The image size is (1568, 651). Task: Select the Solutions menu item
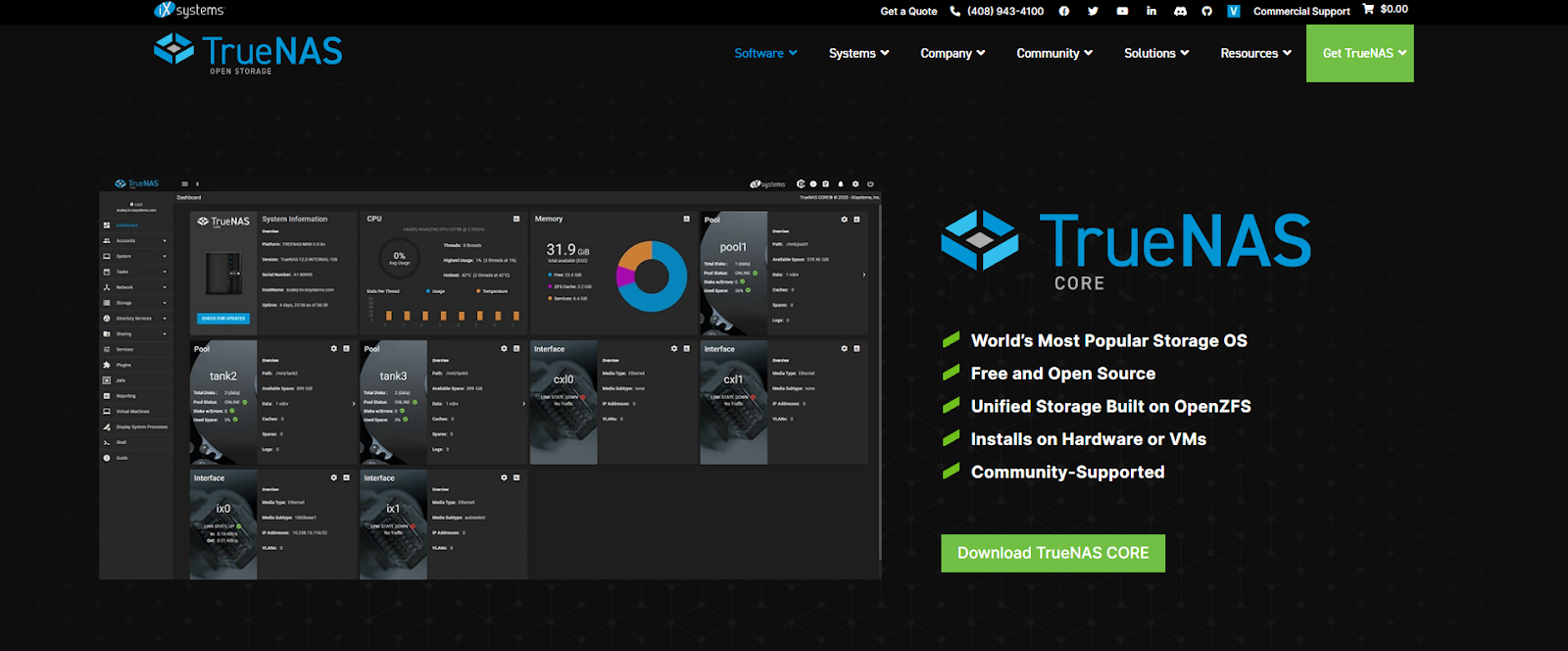(1156, 53)
